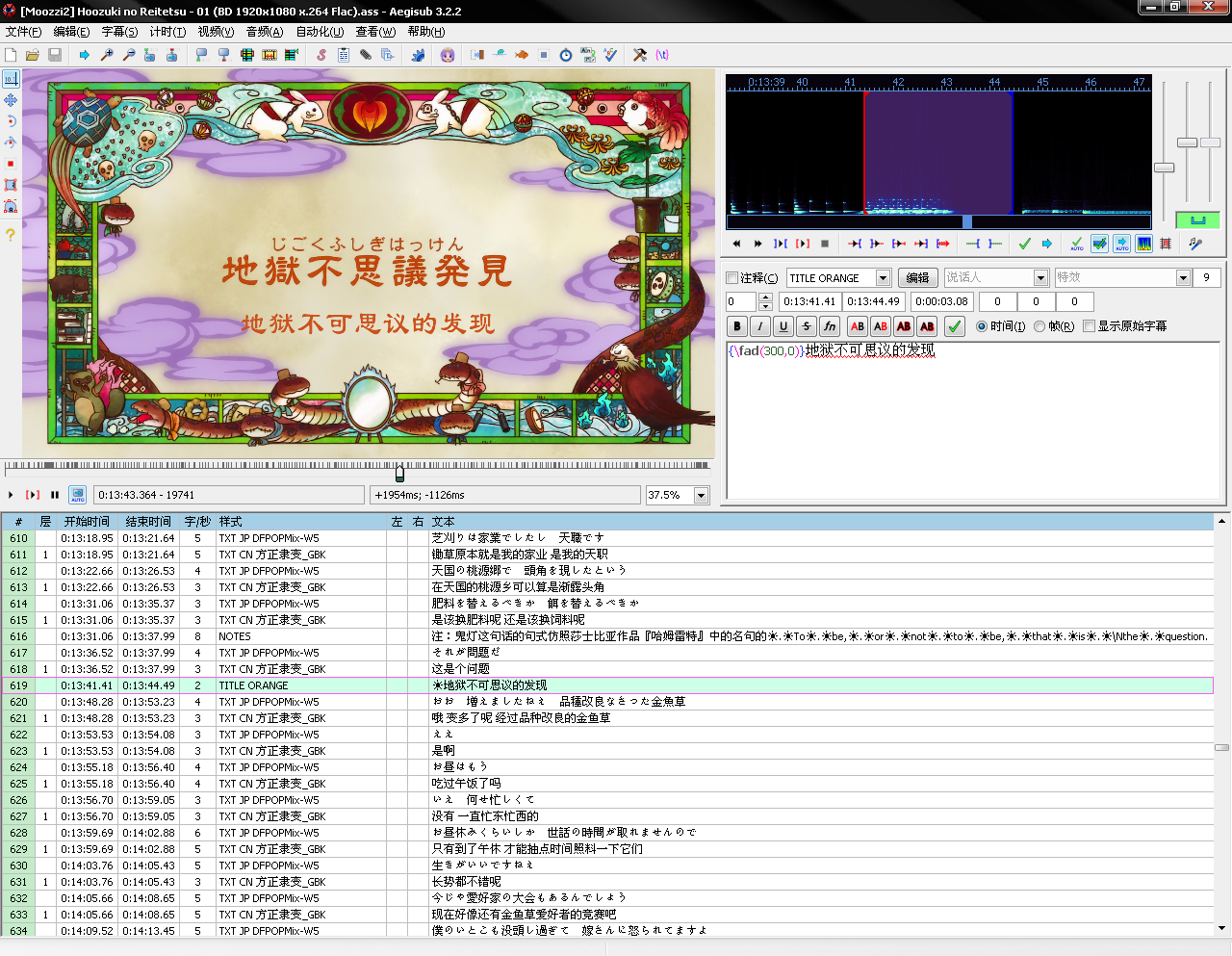Viewport: 1232px width, 956px height.
Task: Toggle audio auto-scroll to selected line
Action: (x=1121, y=244)
